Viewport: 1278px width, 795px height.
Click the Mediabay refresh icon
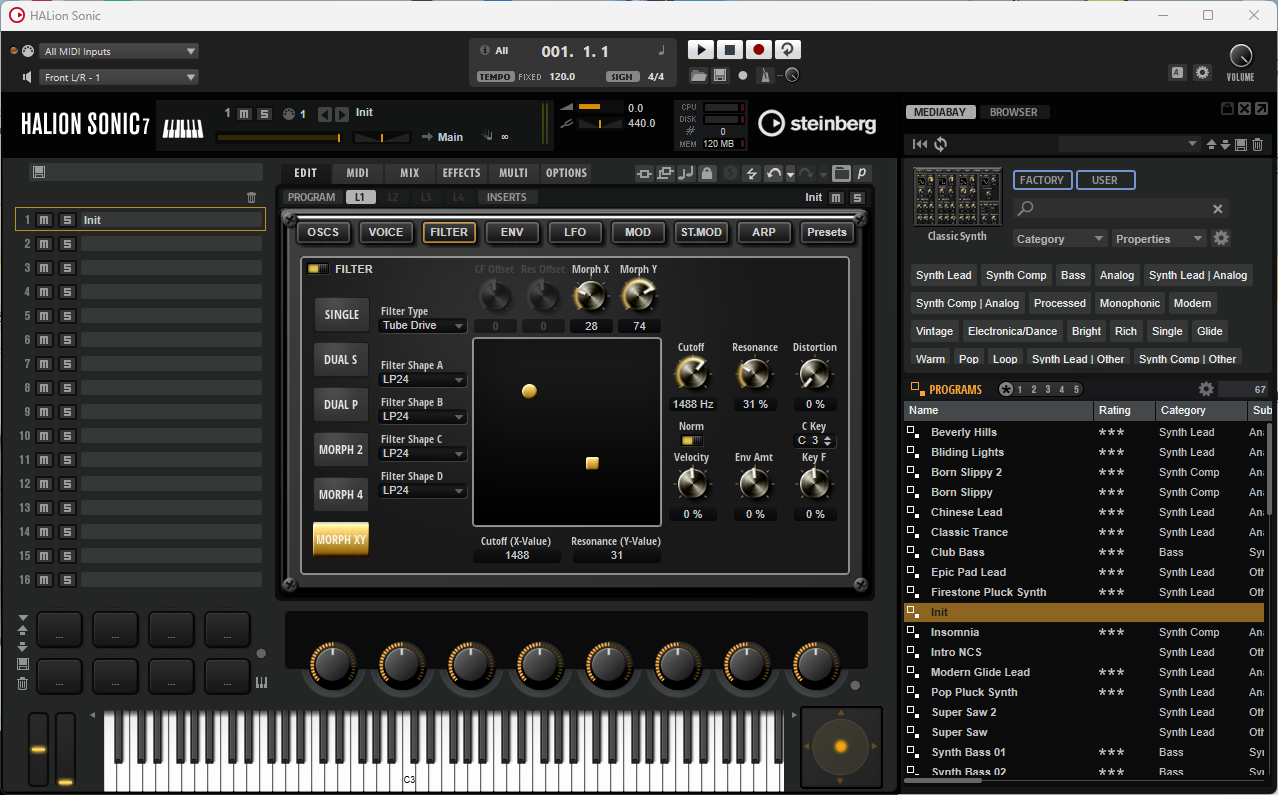click(941, 144)
